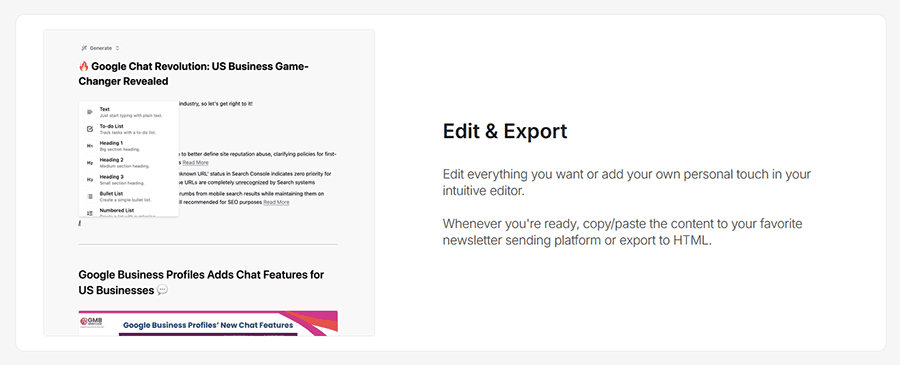Click the fire emoji in the title

coord(84,66)
